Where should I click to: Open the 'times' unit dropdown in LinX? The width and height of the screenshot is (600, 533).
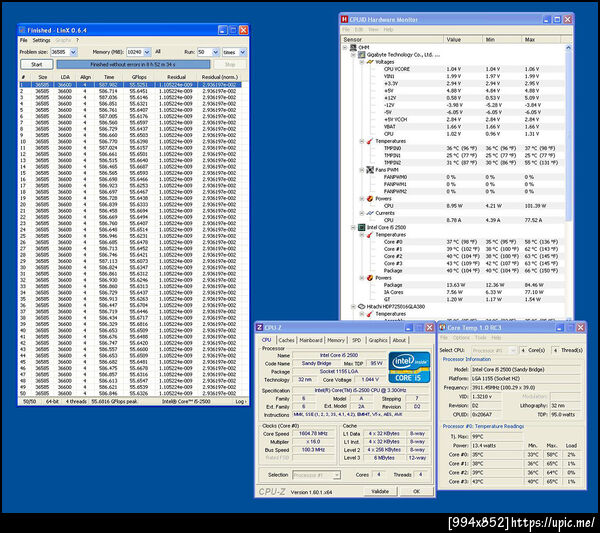click(x=243, y=52)
